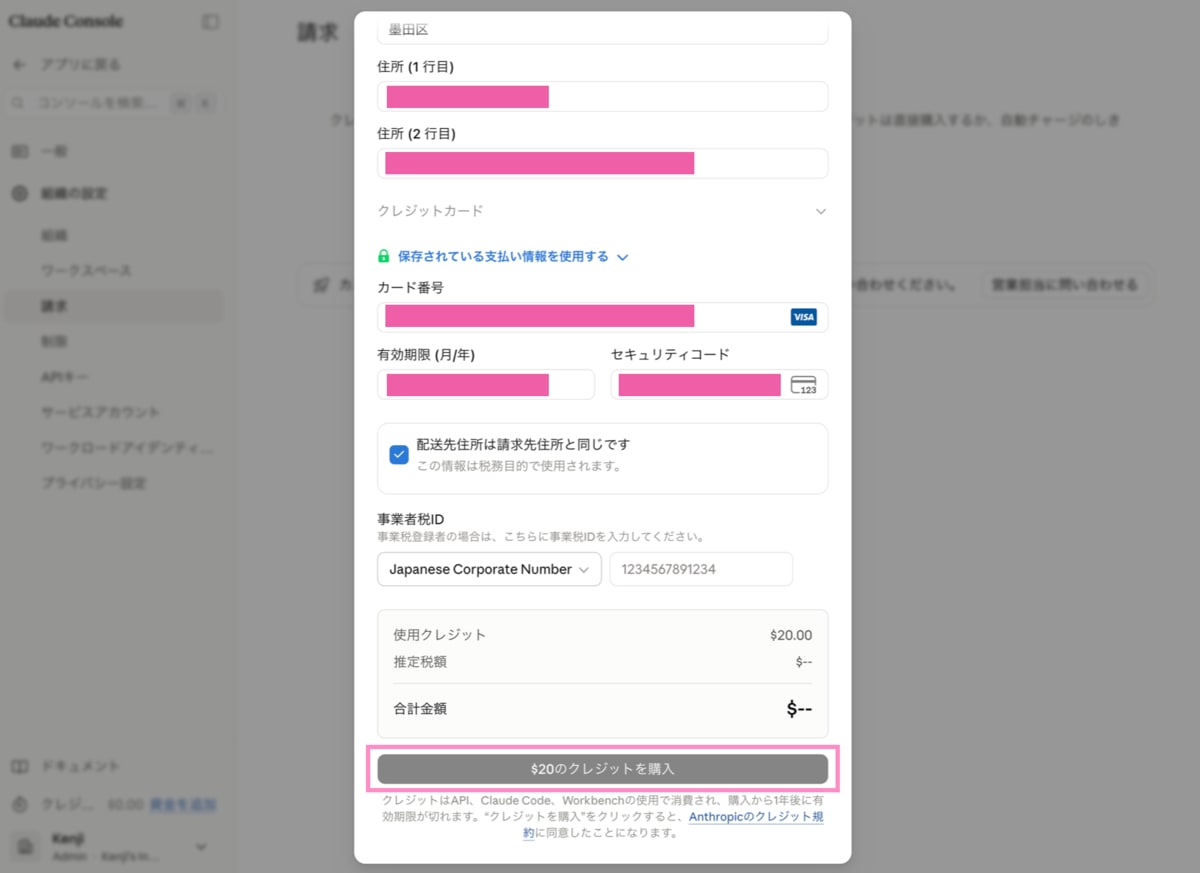
Task: Open 組織 in the sidebar
Action: click(54, 236)
